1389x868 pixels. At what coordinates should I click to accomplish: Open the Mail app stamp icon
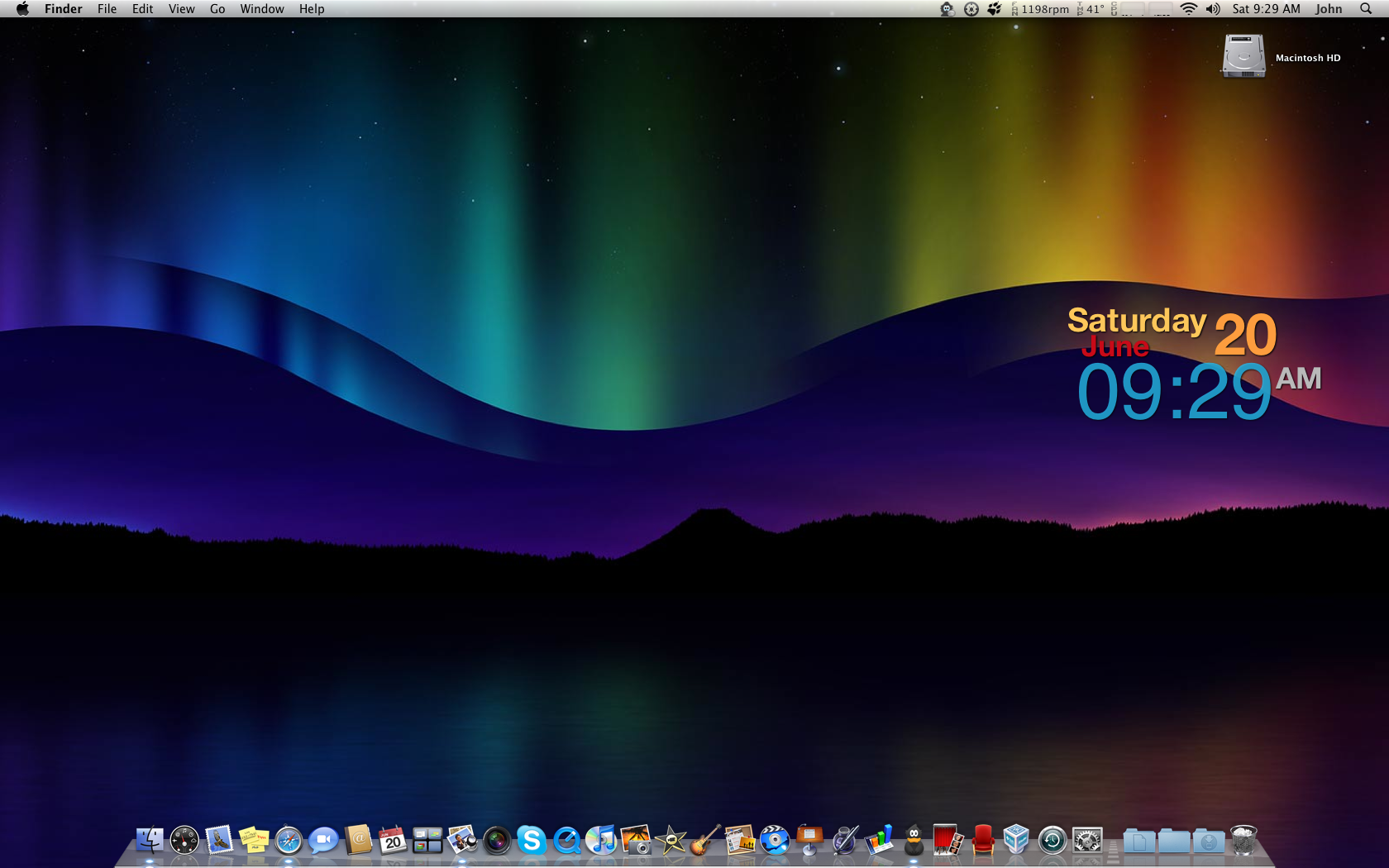click(219, 841)
